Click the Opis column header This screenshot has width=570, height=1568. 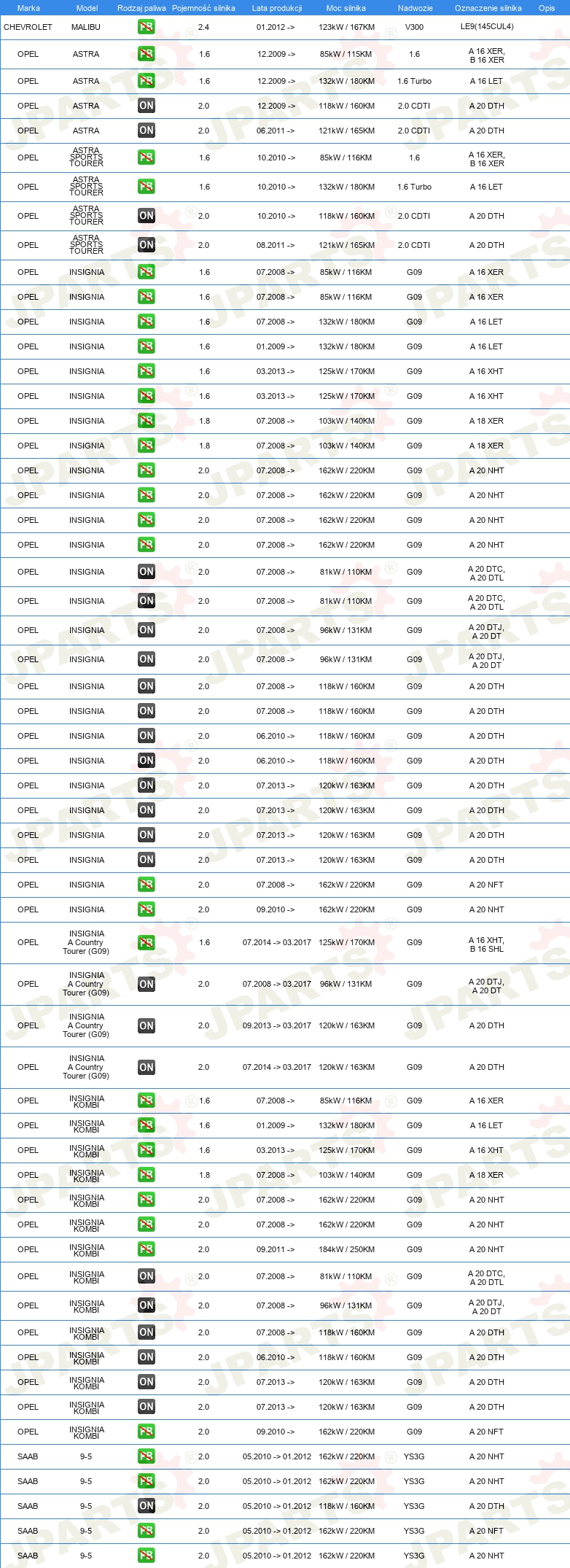point(547,8)
